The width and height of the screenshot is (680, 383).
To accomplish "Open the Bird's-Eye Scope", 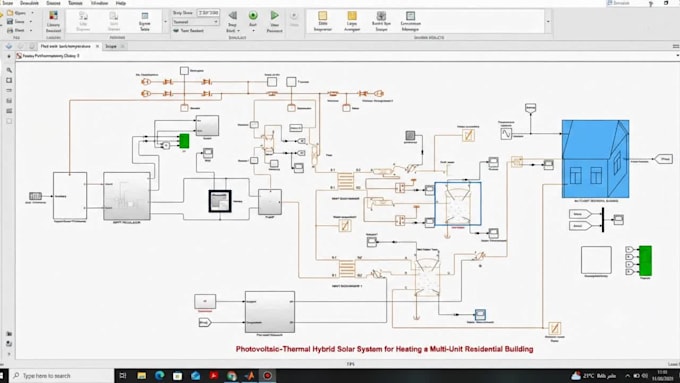I will (x=381, y=21).
